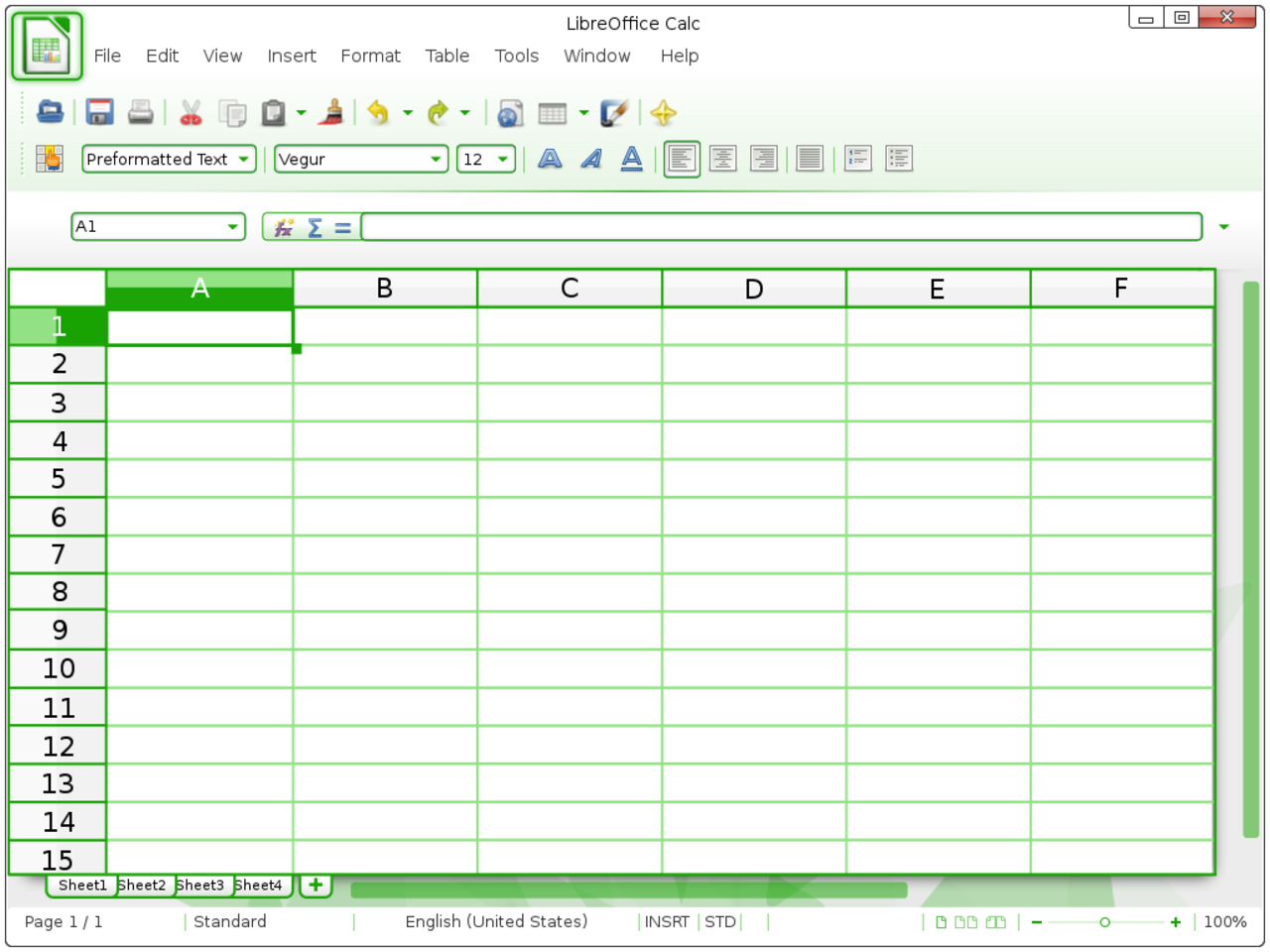Click the Sum sigma icon
Image resolution: width=1270 pixels, height=952 pixels.
coord(315,228)
